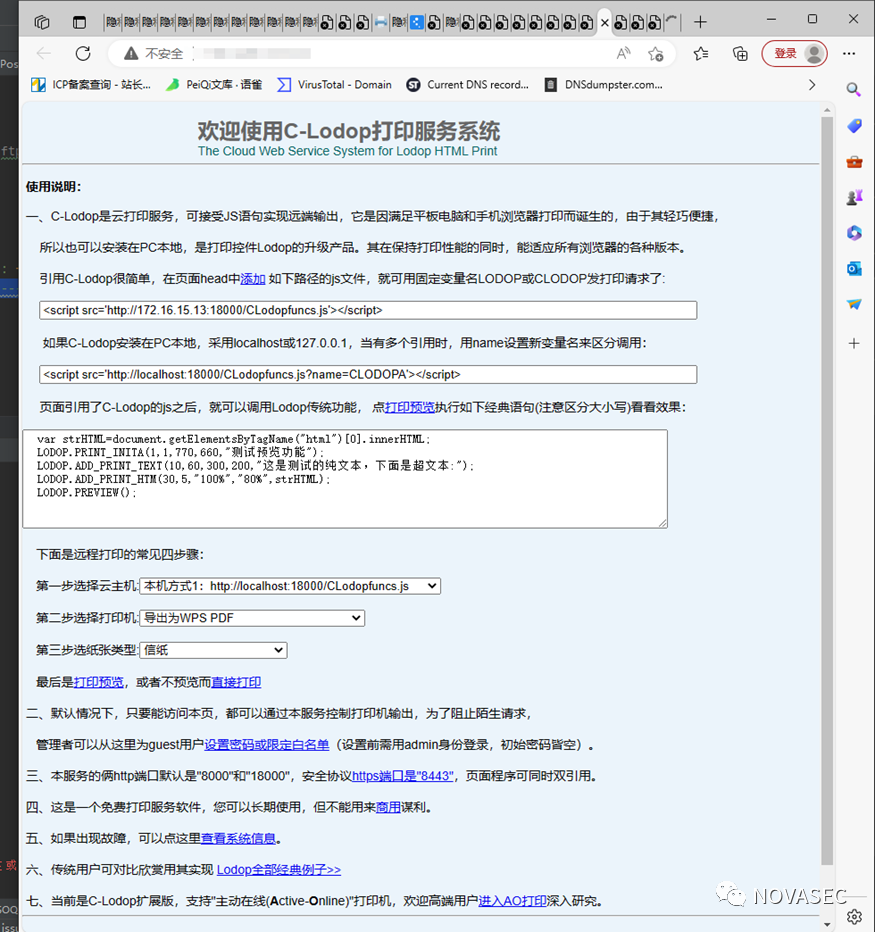Open Current DNS record bookmark
Viewport: 875px width, 932px height.
point(467,85)
